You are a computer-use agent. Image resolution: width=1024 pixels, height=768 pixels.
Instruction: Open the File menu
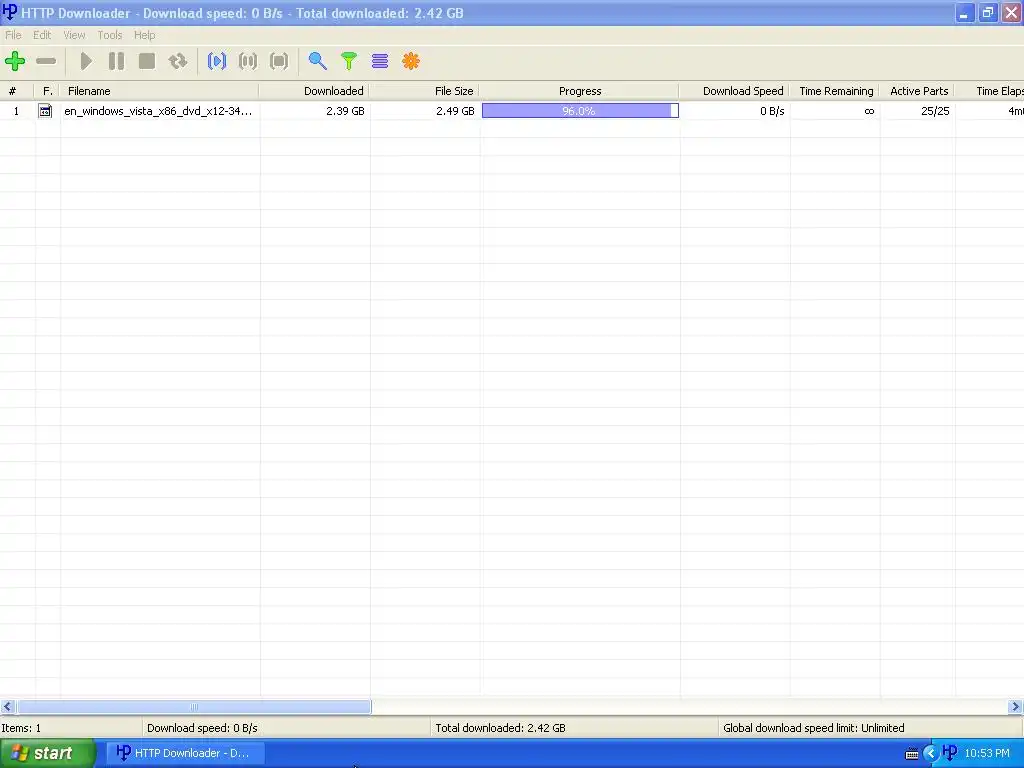(x=13, y=35)
